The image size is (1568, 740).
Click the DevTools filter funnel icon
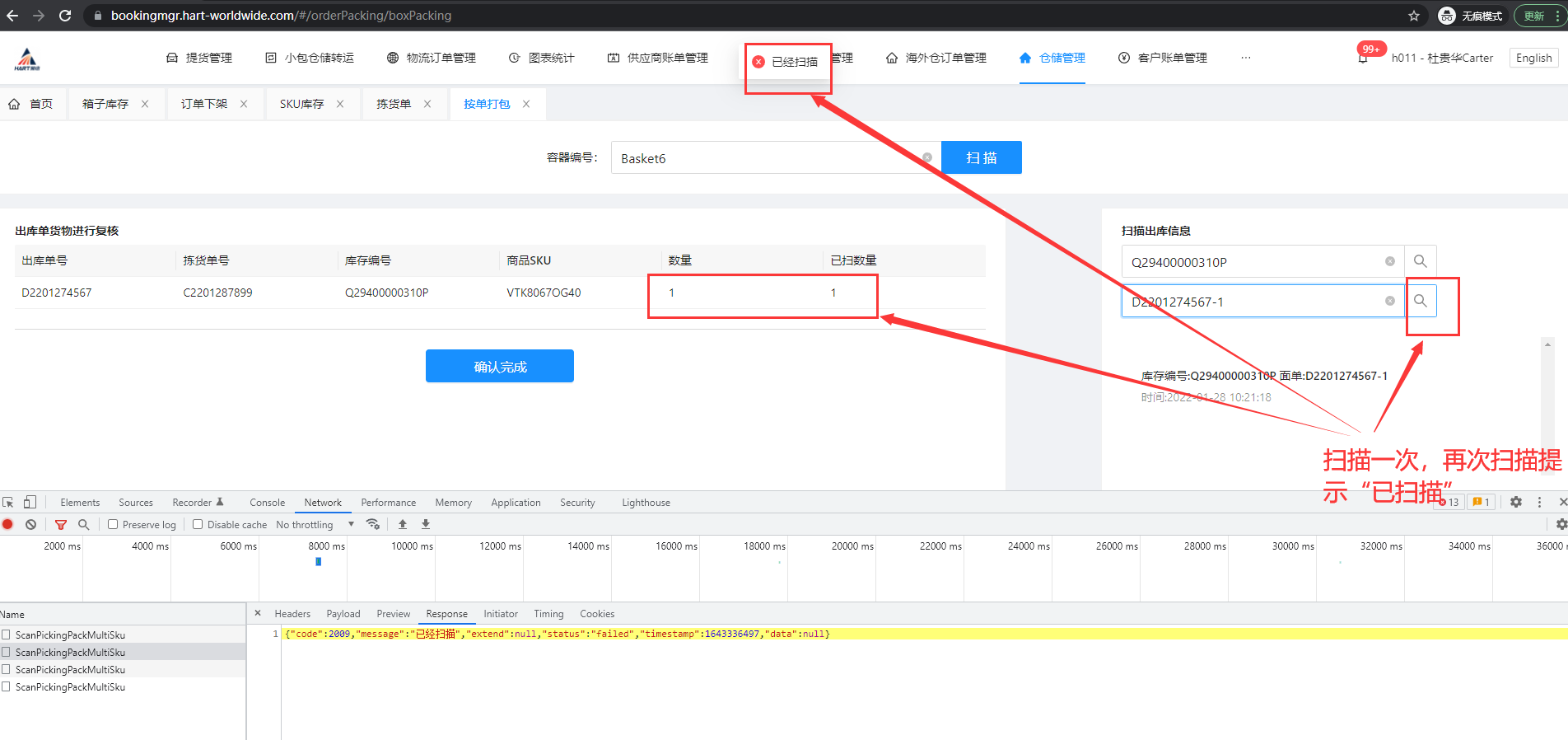pos(61,525)
